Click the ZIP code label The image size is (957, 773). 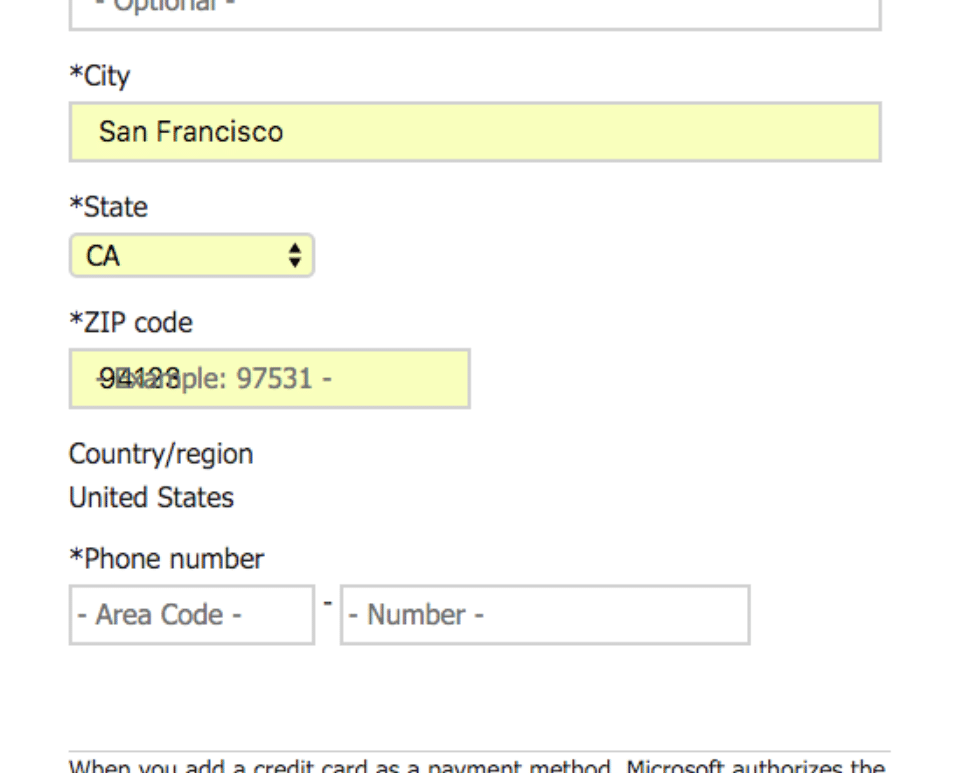tap(130, 322)
